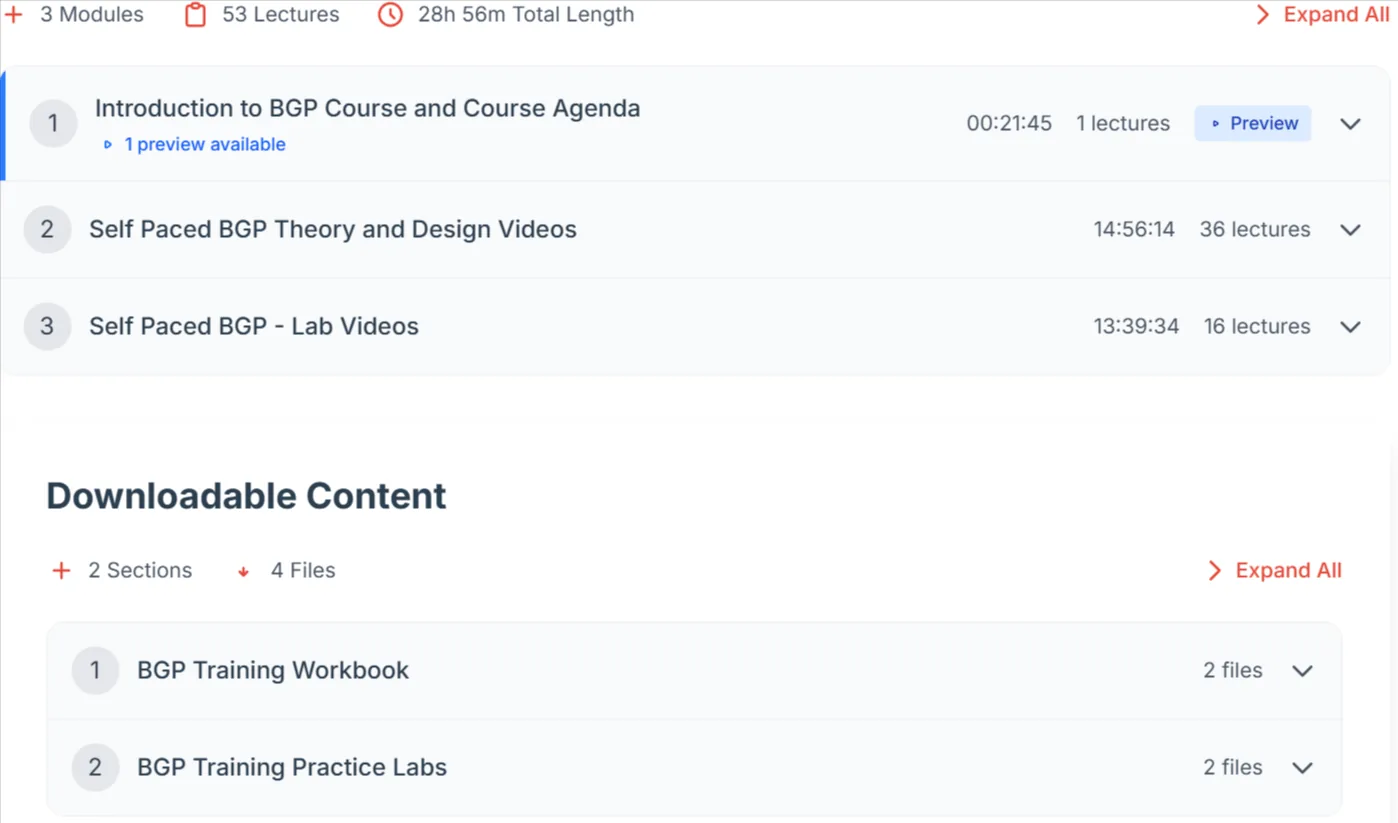Click module number 1 circle badge
This screenshot has height=823, width=1398.
[x=53, y=124]
